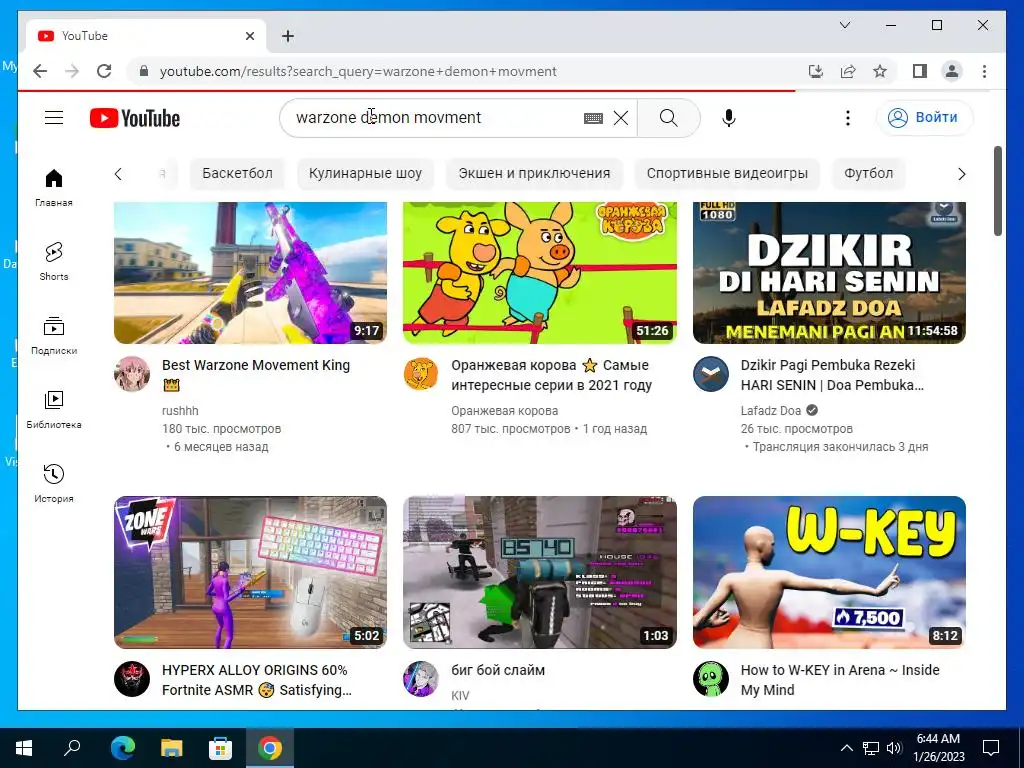This screenshot has width=1024, height=768.
Task: Click the rushhh channel avatar
Action: point(132,374)
